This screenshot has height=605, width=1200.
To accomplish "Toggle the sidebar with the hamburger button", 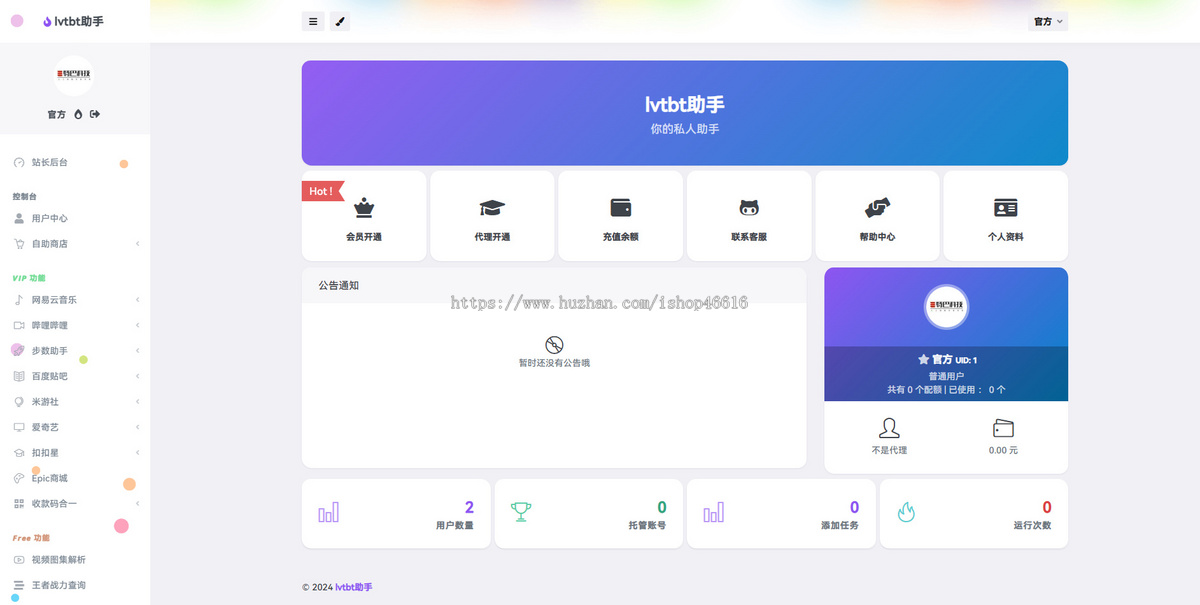I will [x=313, y=21].
